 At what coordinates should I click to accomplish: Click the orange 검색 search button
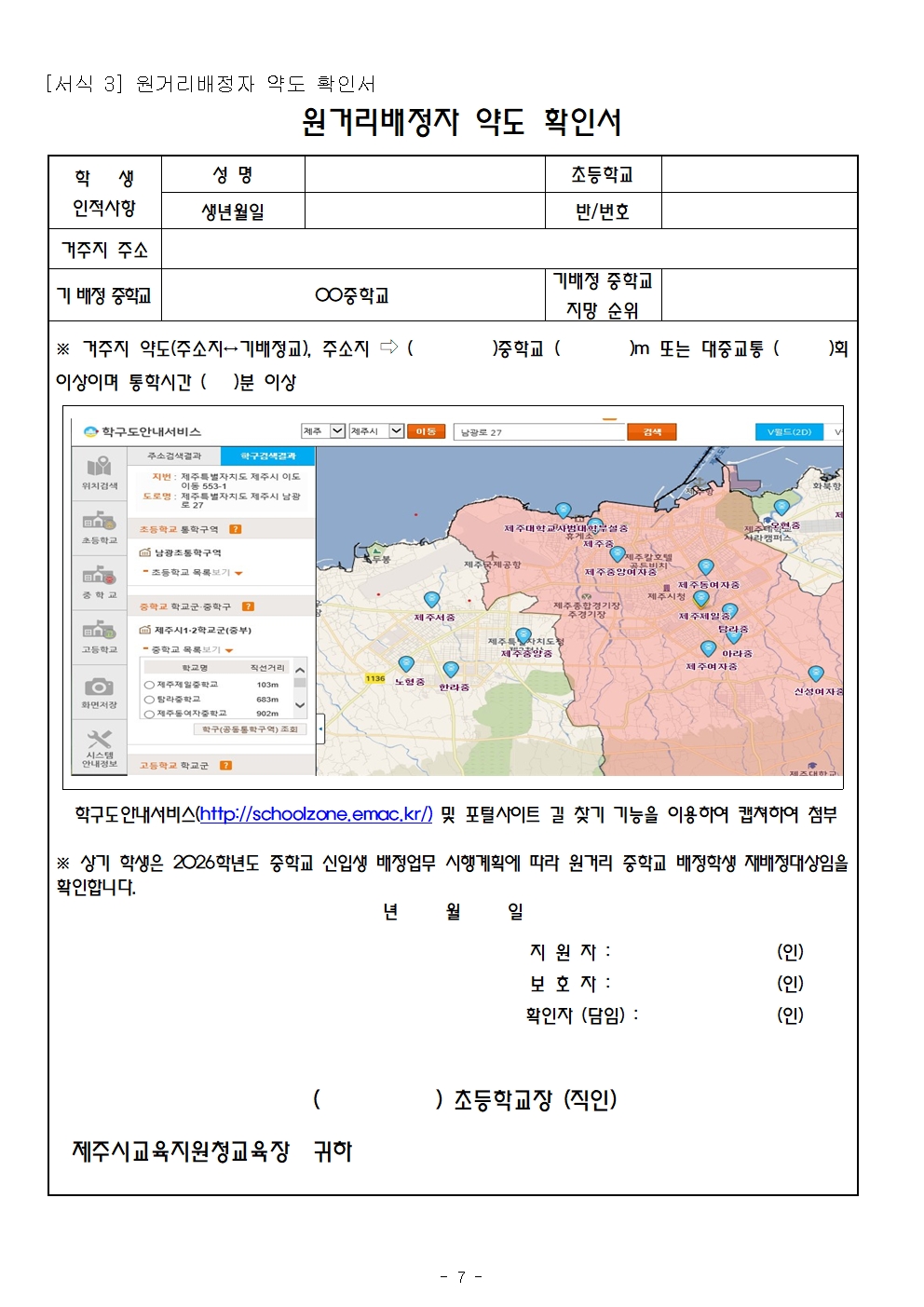(651, 431)
